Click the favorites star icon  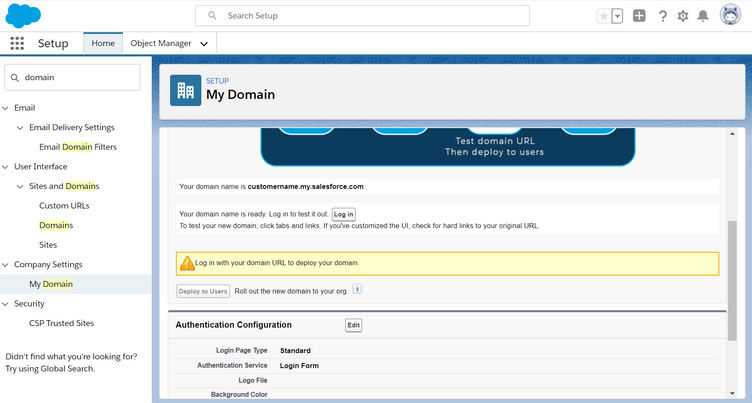(x=604, y=16)
